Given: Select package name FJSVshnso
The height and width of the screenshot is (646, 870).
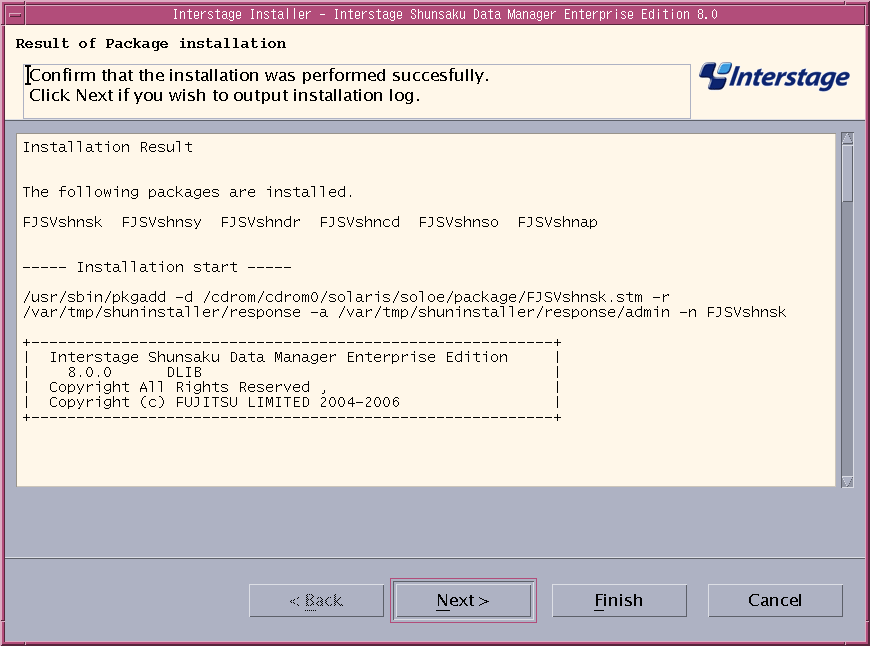Looking at the screenshot, I should (x=458, y=222).
